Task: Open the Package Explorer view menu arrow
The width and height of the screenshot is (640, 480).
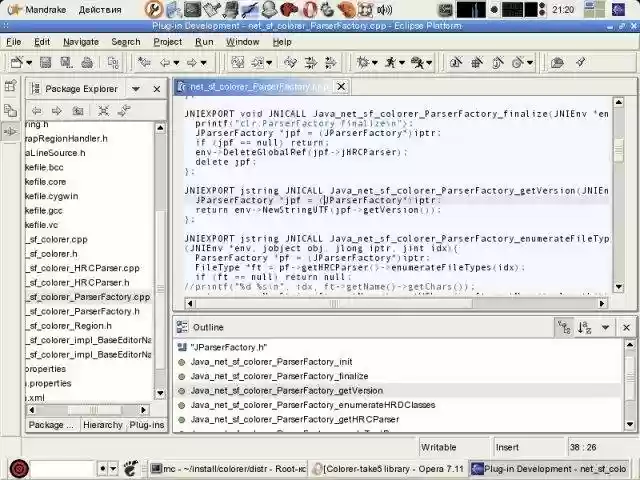Action: pyautogui.click(x=136, y=89)
